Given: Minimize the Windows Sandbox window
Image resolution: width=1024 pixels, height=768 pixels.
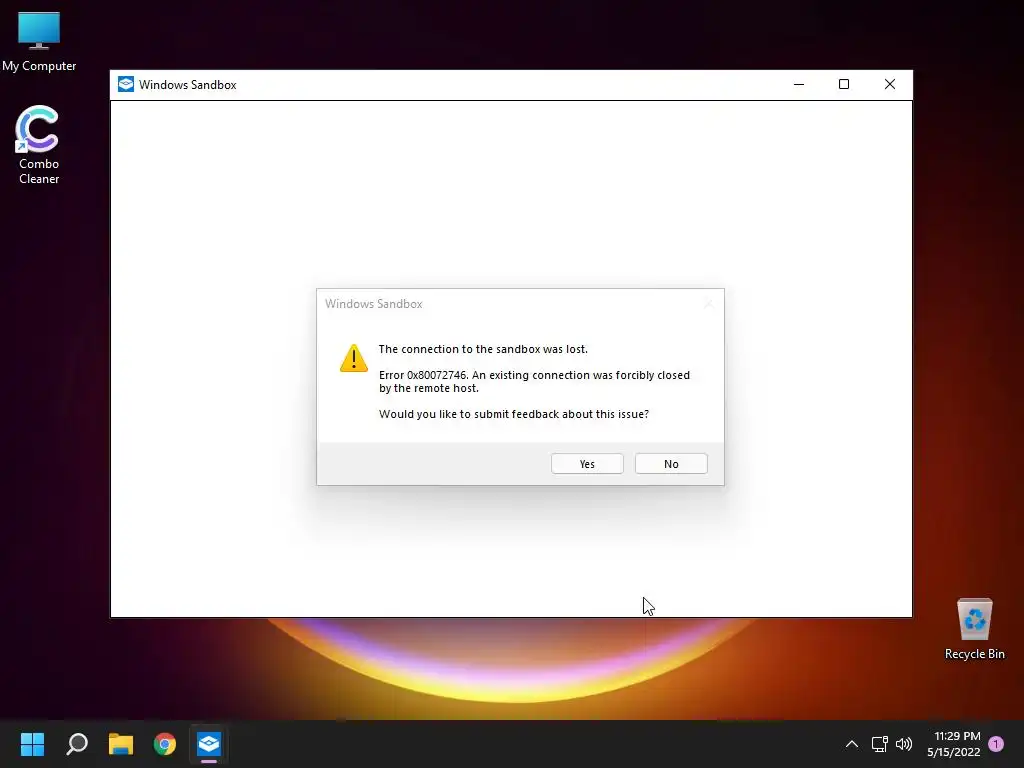Looking at the screenshot, I should (x=799, y=84).
